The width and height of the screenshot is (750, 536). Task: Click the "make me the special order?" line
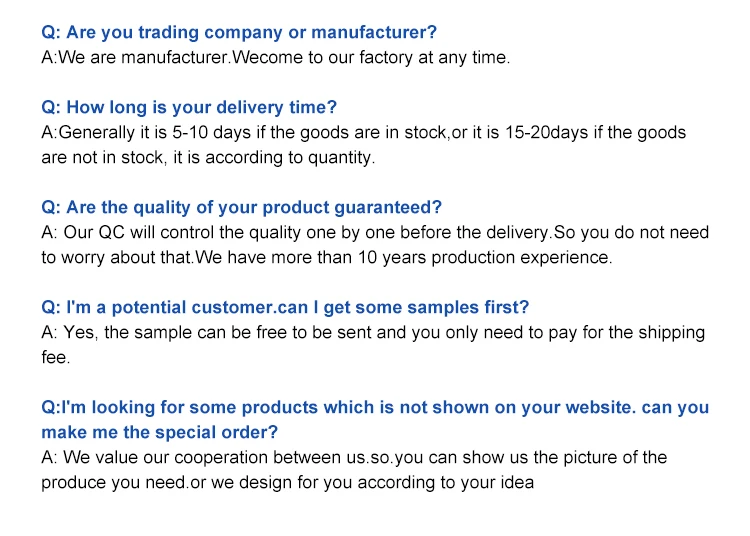pyautogui.click(x=160, y=432)
